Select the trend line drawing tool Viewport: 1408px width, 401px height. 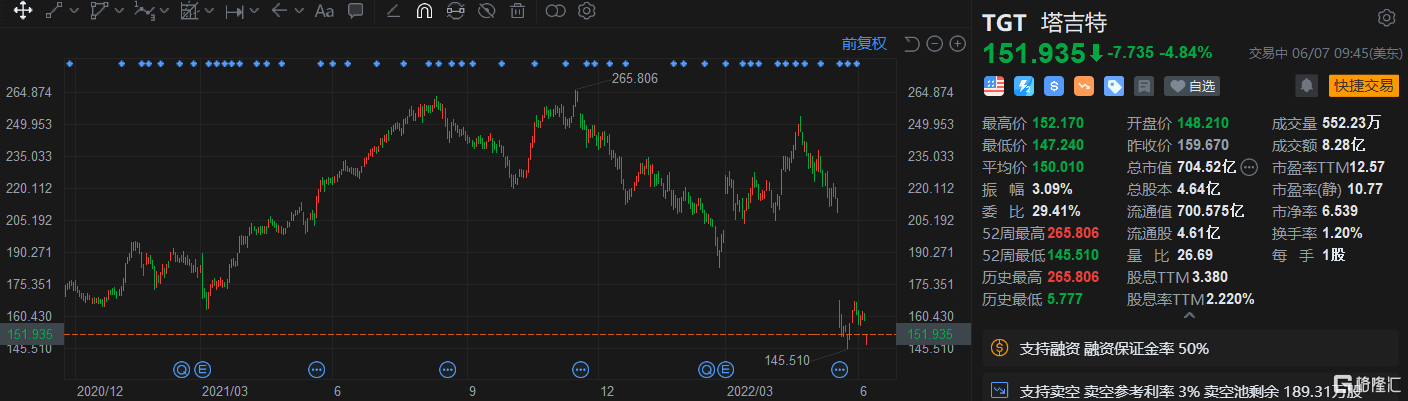(53, 12)
